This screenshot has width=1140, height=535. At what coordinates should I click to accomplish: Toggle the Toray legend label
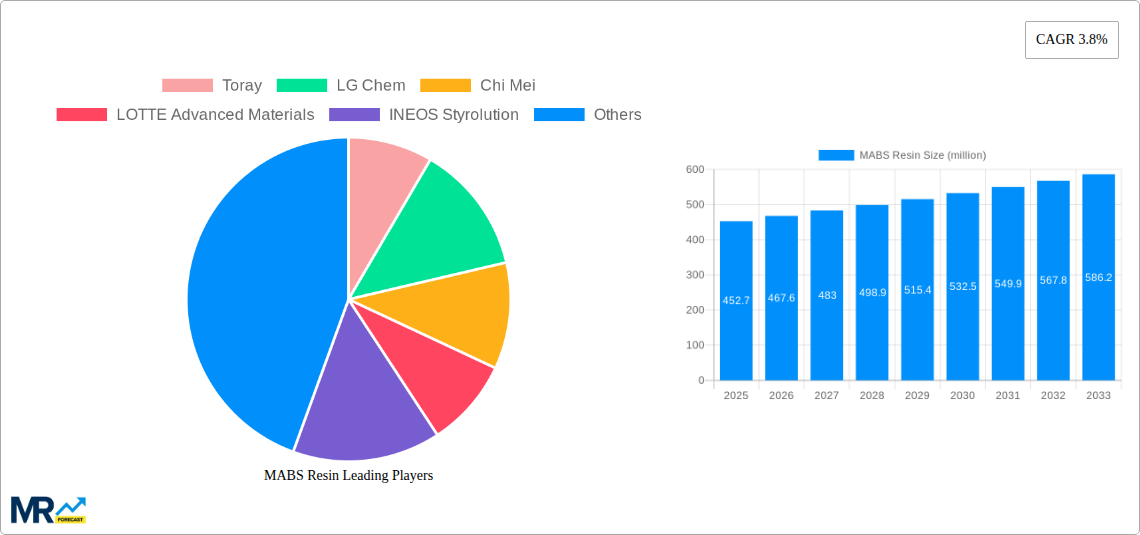point(242,85)
